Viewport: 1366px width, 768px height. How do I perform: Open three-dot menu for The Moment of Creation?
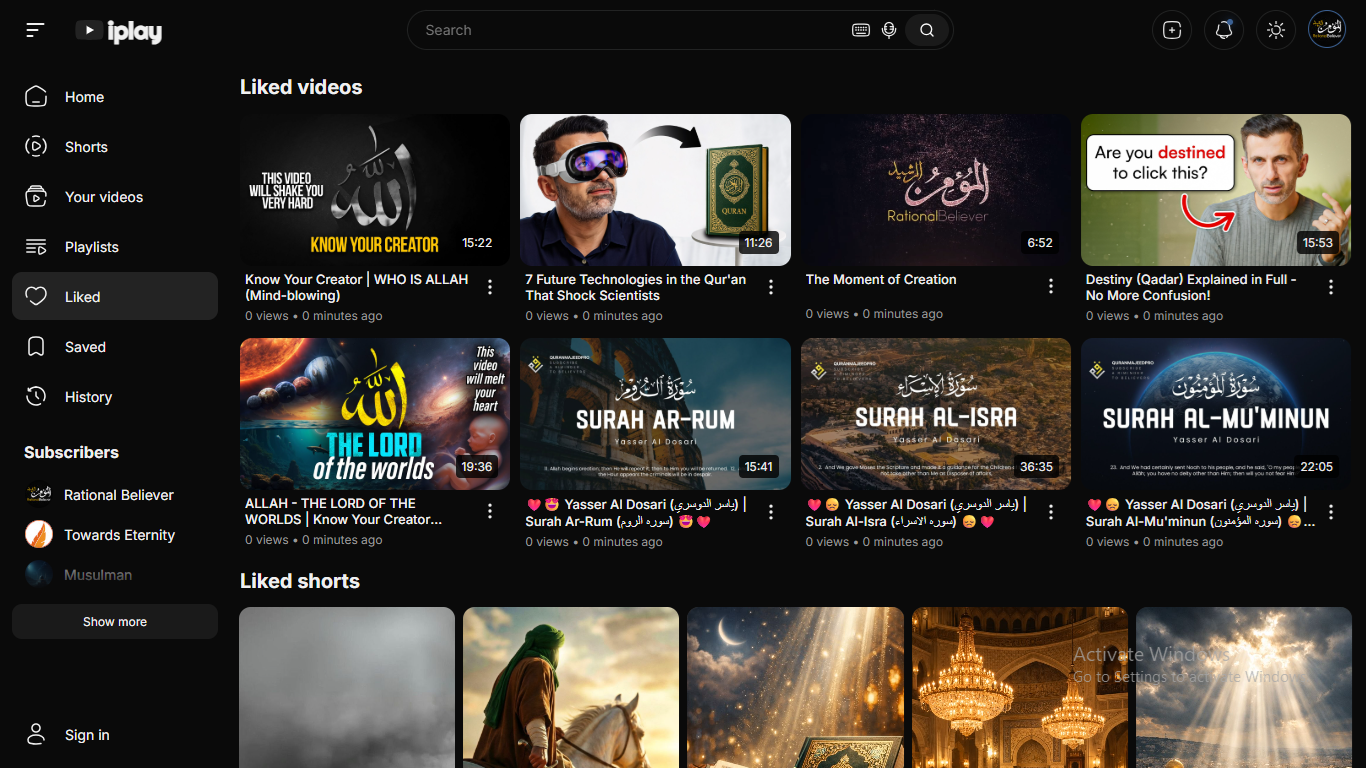(x=1051, y=287)
